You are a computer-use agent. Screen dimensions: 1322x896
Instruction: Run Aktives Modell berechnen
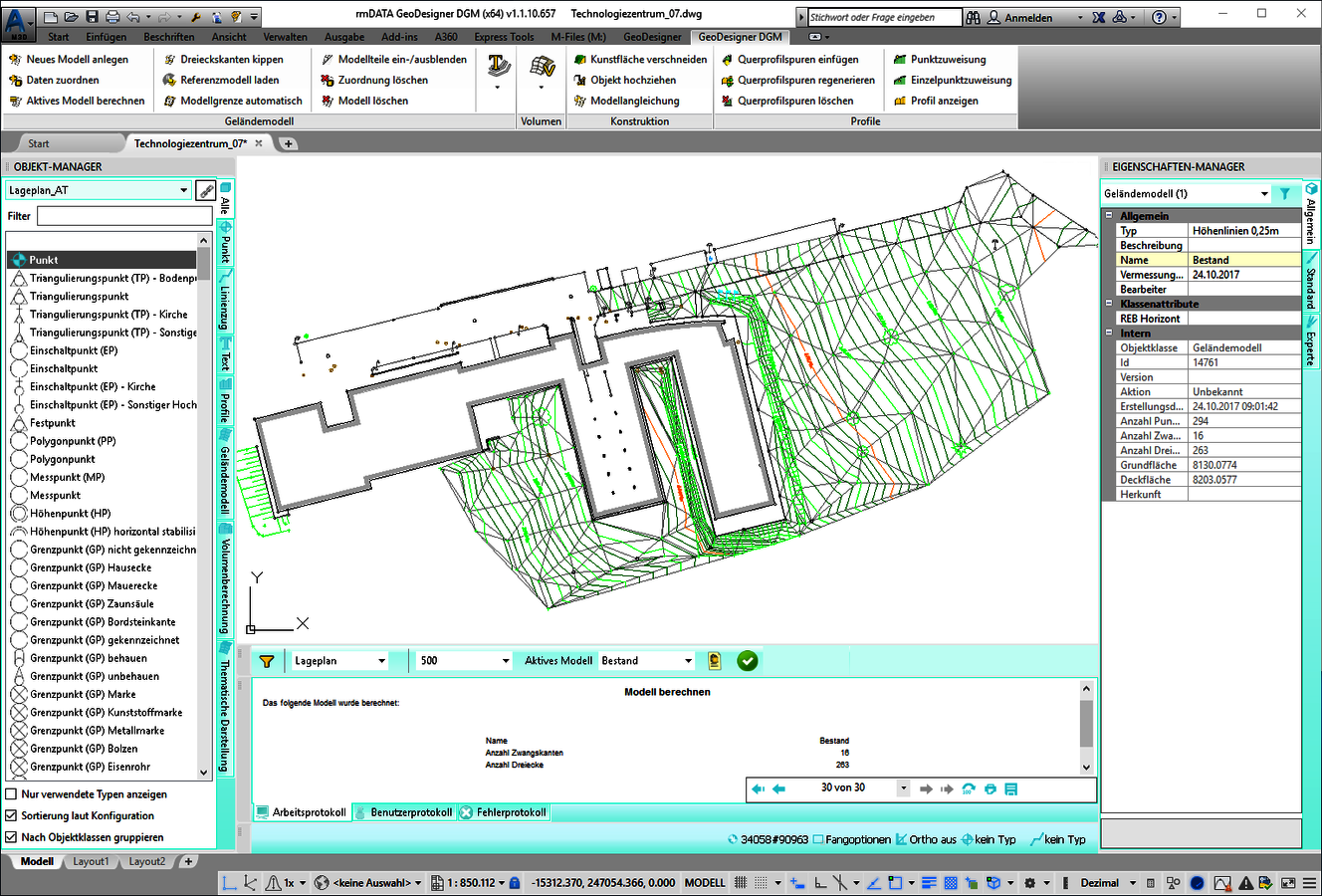pos(77,102)
